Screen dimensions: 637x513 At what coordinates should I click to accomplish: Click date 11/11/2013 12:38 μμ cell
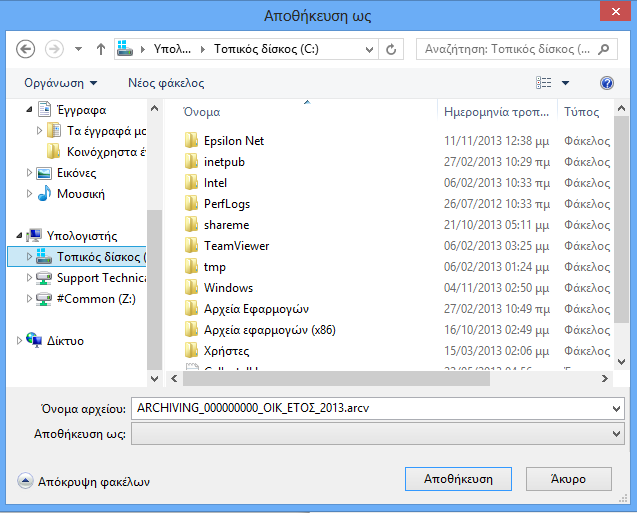tap(496, 141)
